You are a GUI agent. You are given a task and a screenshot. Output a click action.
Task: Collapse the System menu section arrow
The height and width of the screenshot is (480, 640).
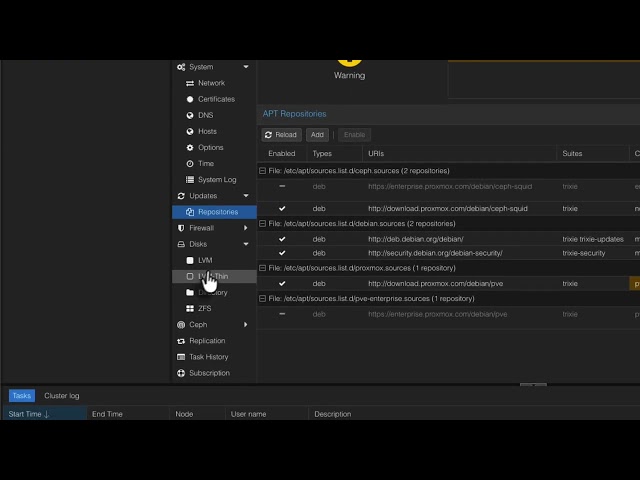coord(246,67)
